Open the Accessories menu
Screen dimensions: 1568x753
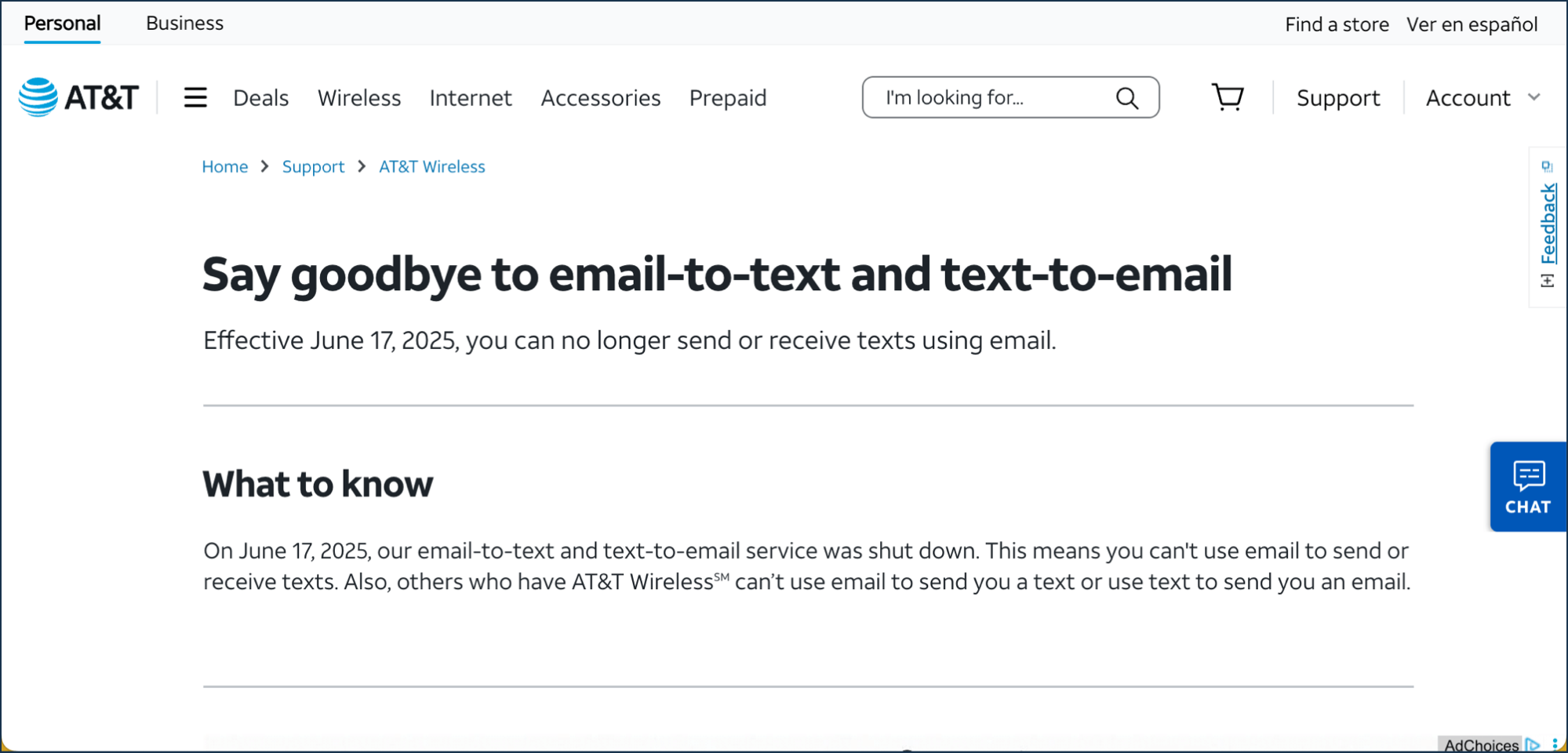600,98
